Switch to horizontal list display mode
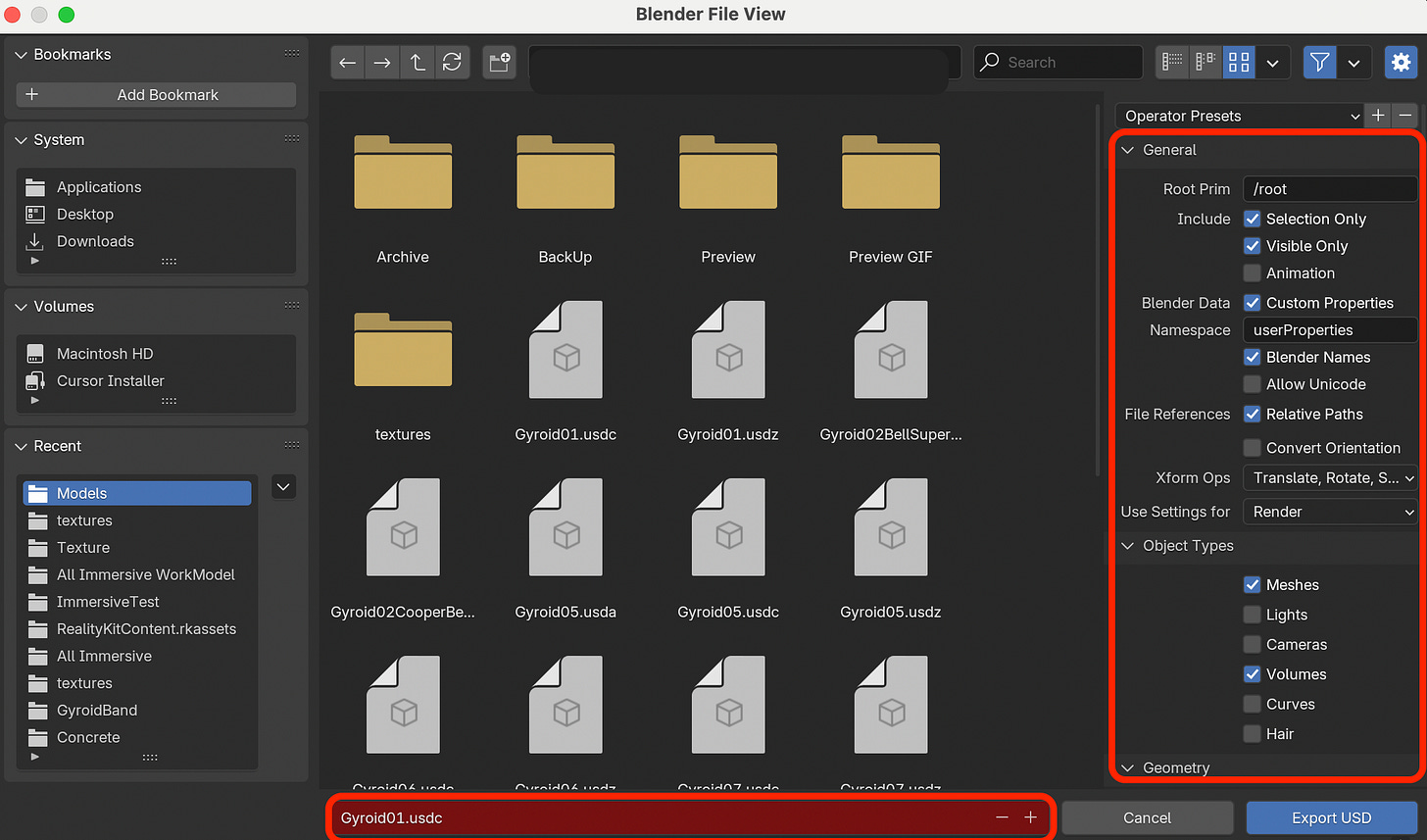This screenshot has height=840, width=1427. 1205,62
